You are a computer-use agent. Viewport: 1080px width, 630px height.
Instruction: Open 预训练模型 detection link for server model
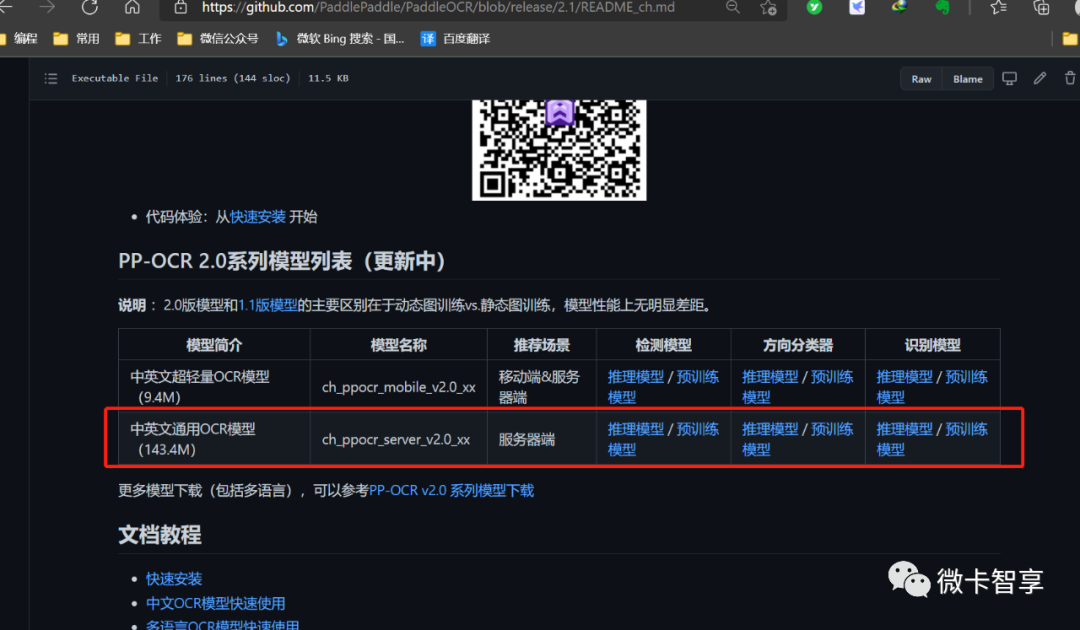click(x=697, y=429)
